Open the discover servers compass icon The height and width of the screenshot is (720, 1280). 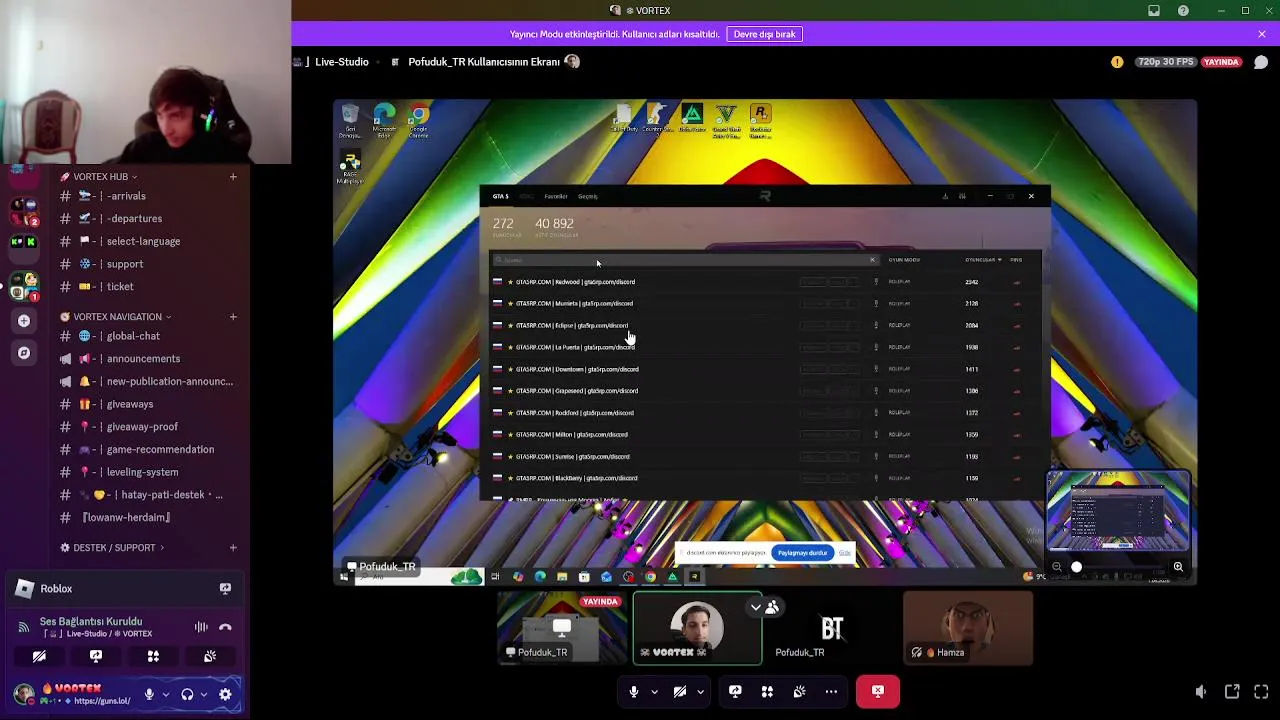click(24, 353)
